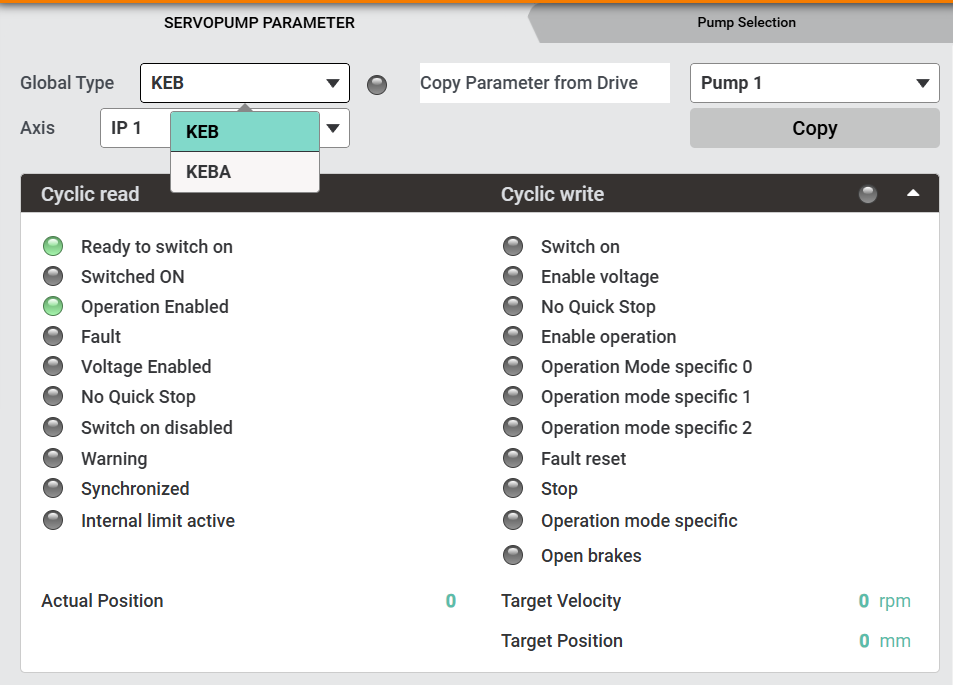Click the Target Velocity value field
Image resolution: width=953 pixels, height=685 pixels.
tap(863, 601)
